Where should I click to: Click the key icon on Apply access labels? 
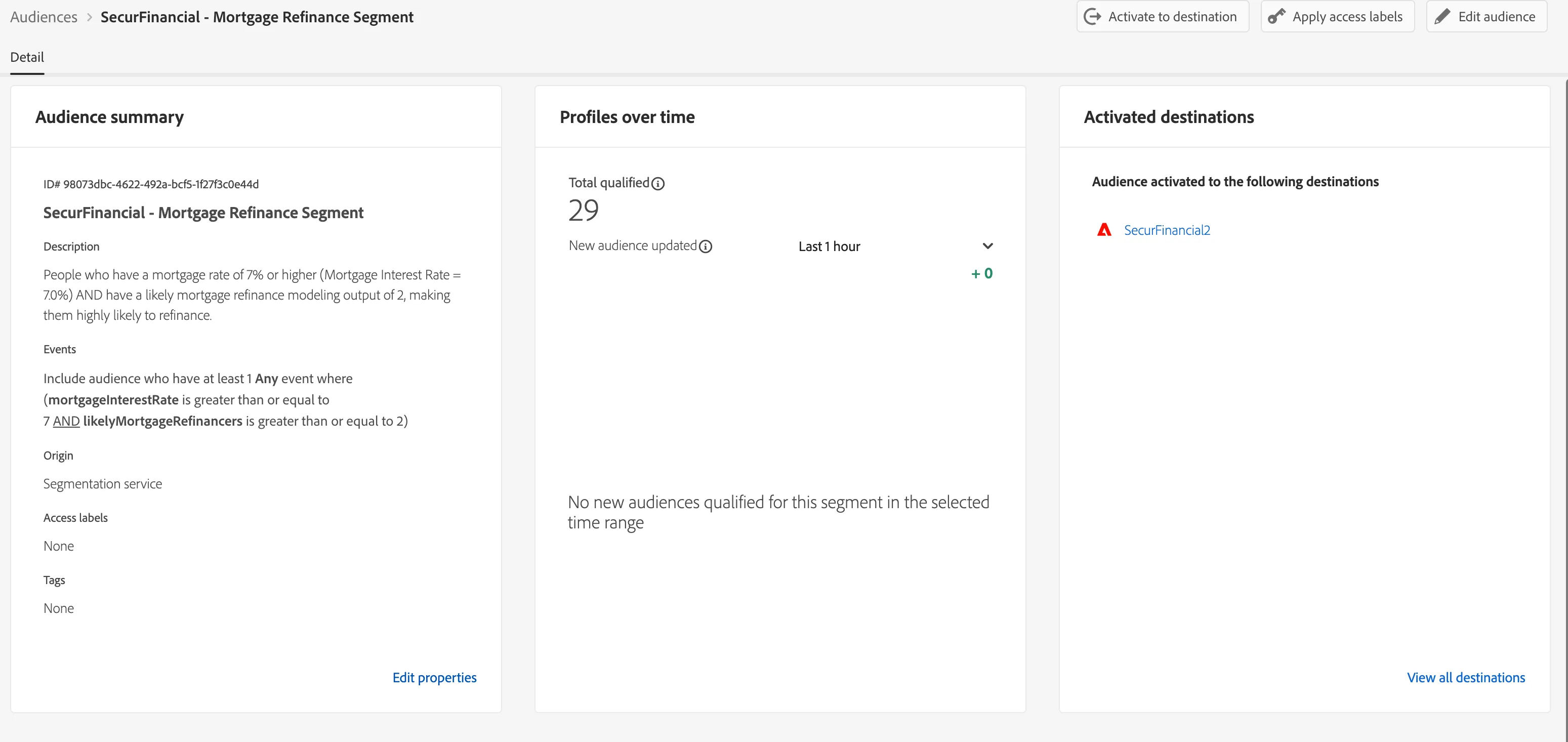point(1276,16)
